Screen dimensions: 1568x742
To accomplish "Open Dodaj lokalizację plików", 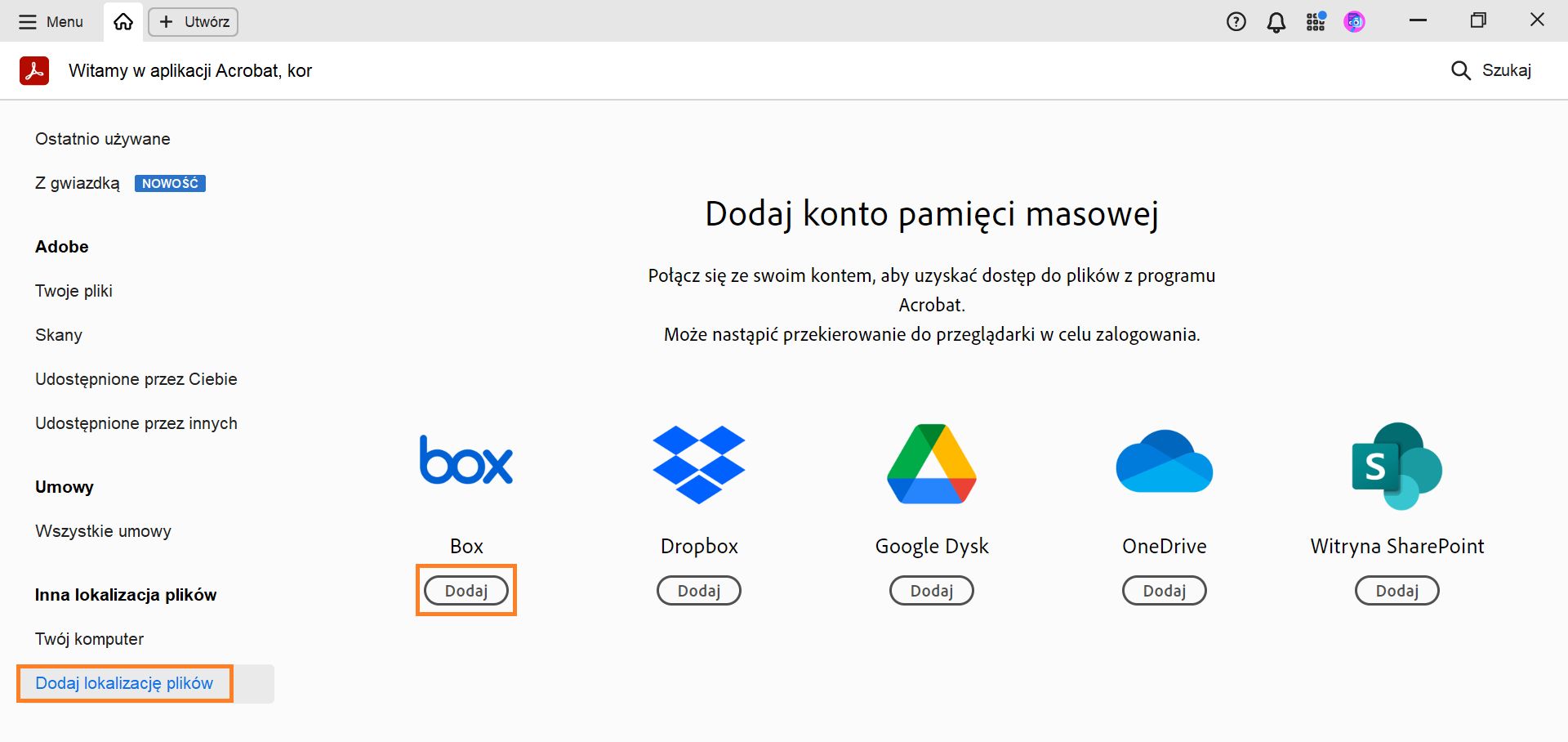I will tap(124, 683).
